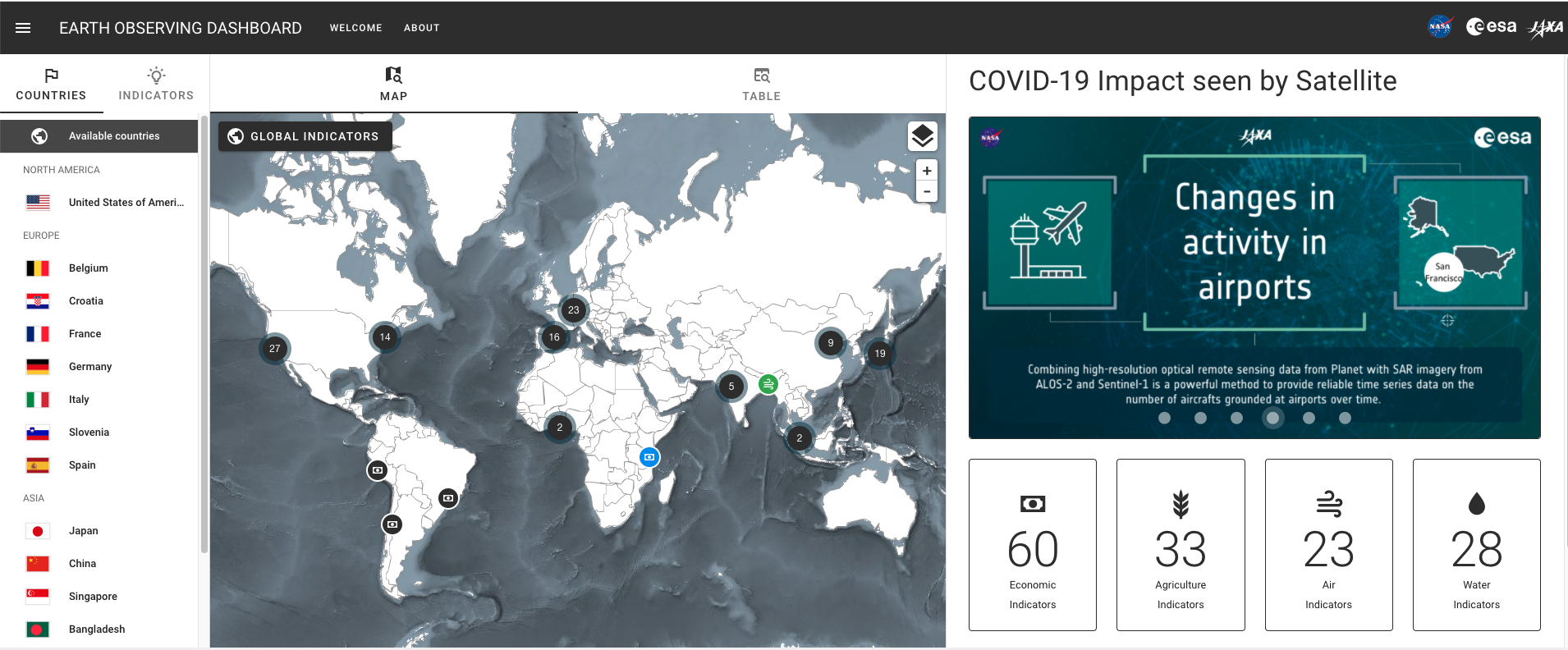
Task: Click the Spain flag icon
Action: [38, 465]
